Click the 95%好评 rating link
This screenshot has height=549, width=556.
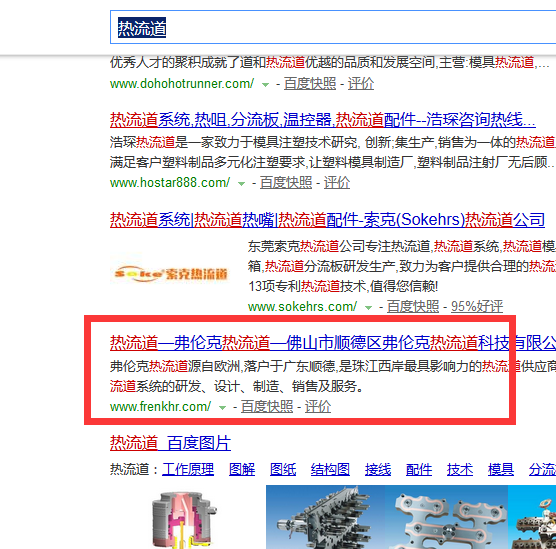coord(477,306)
